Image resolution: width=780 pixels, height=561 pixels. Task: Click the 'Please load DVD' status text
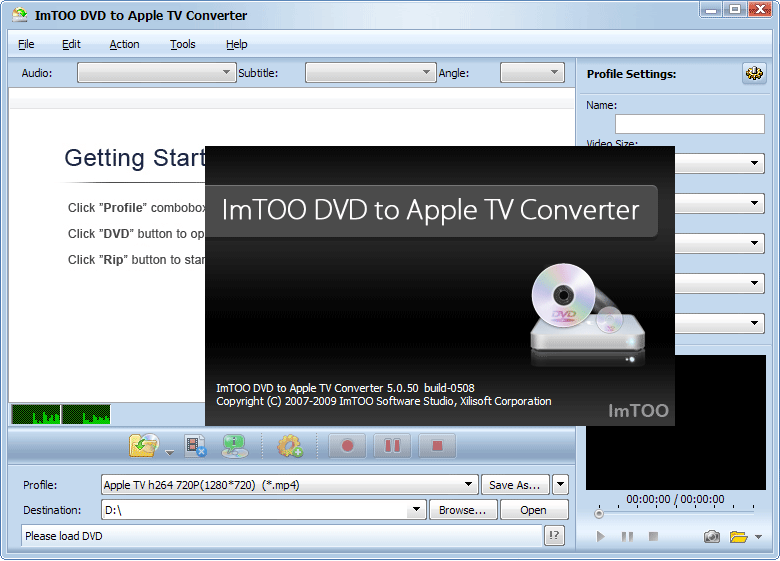[x=64, y=536]
